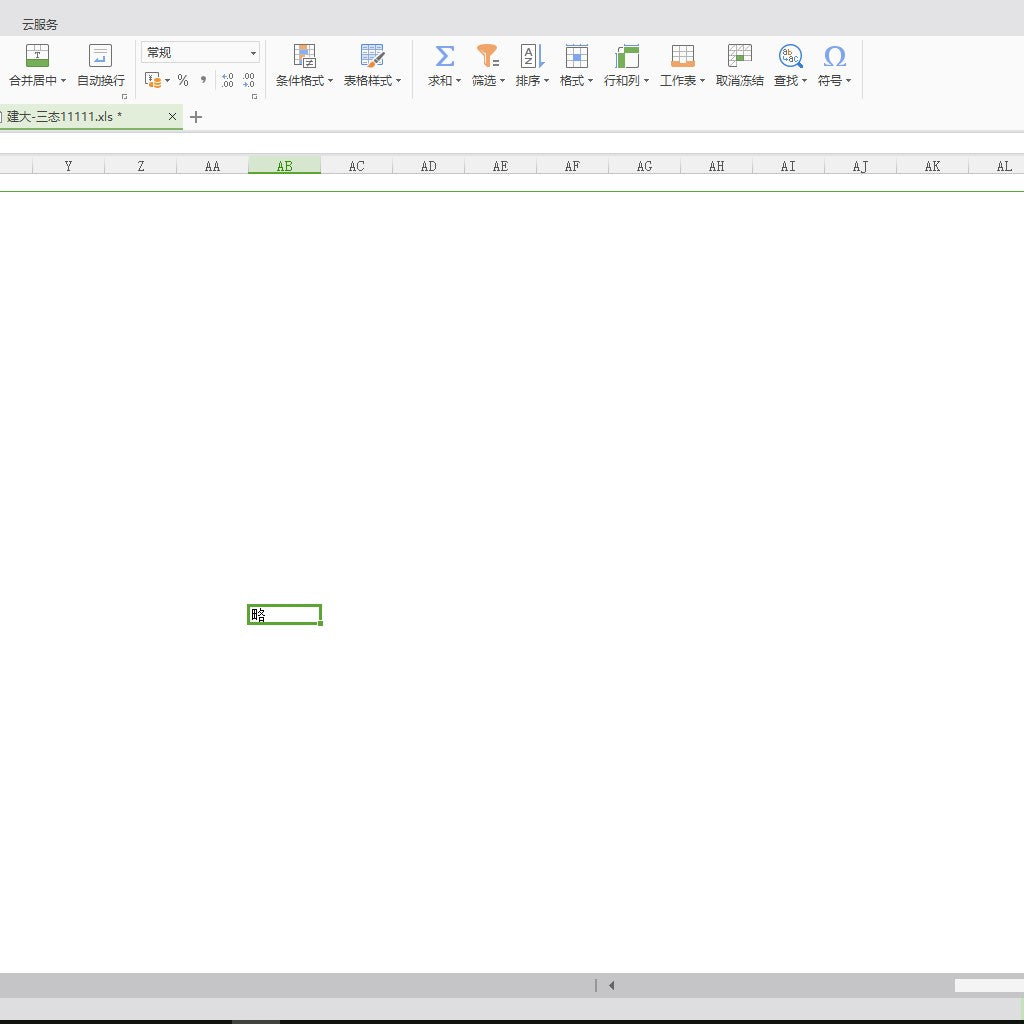
Task: Open the 云服务 cloud services menu
Action: click(40, 24)
